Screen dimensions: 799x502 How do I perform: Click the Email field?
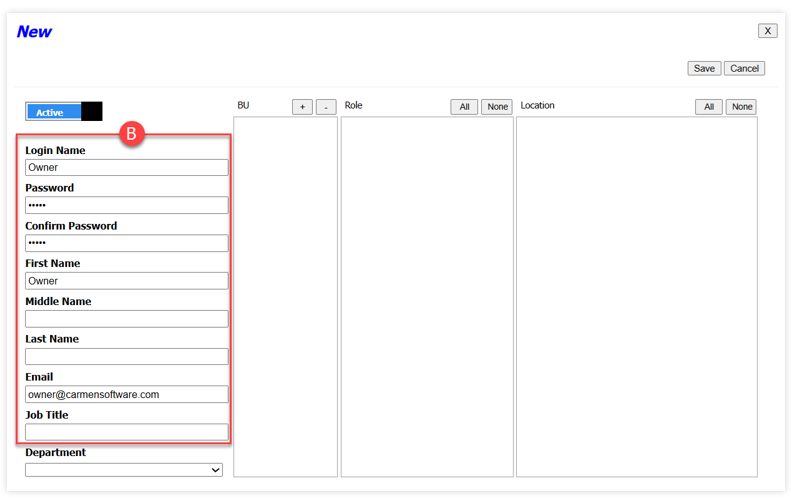tap(126, 395)
